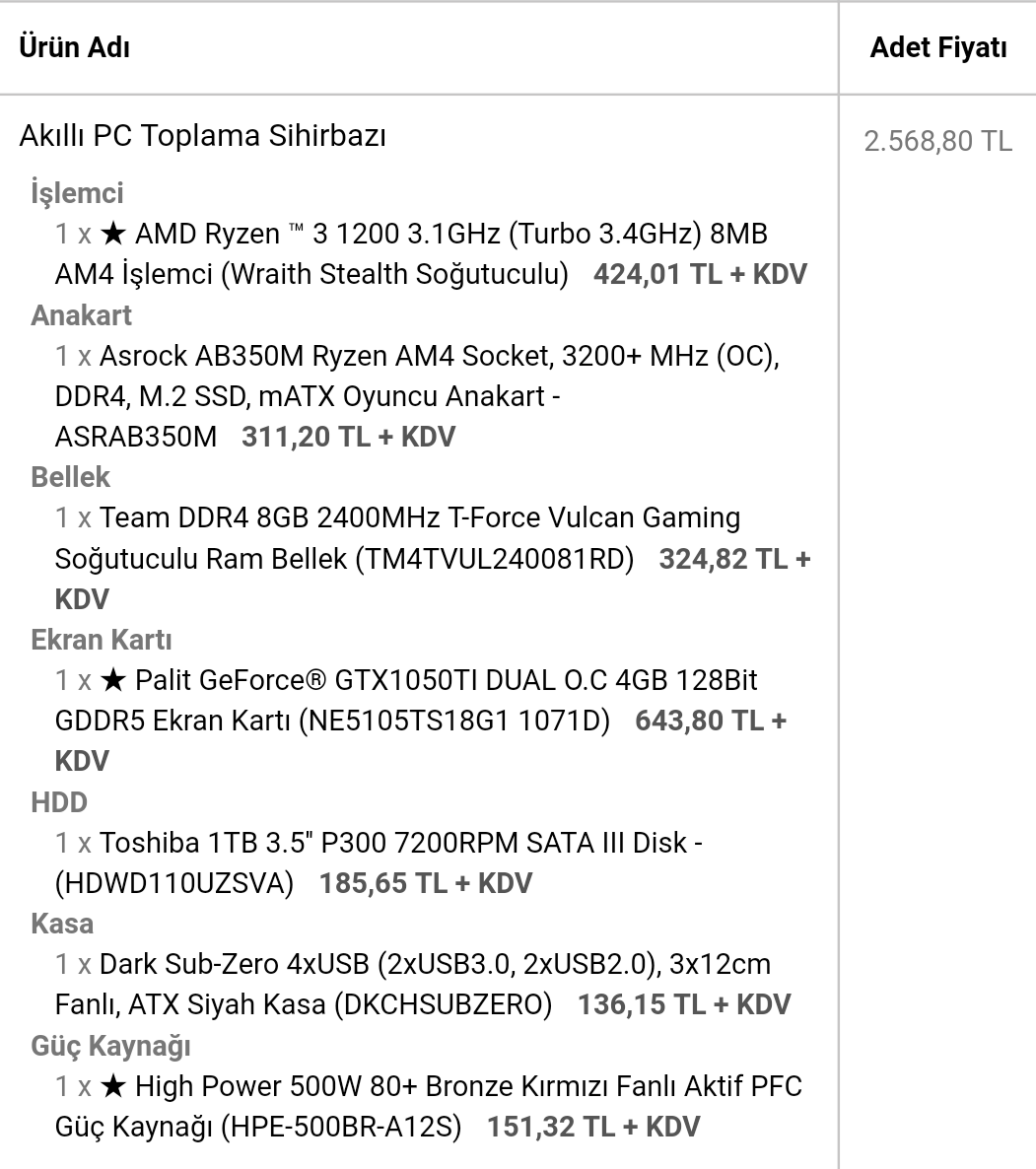The width and height of the screenshot is (1036, 1169).
Task: Select the İşlemci category label
Action: (77, 193)
